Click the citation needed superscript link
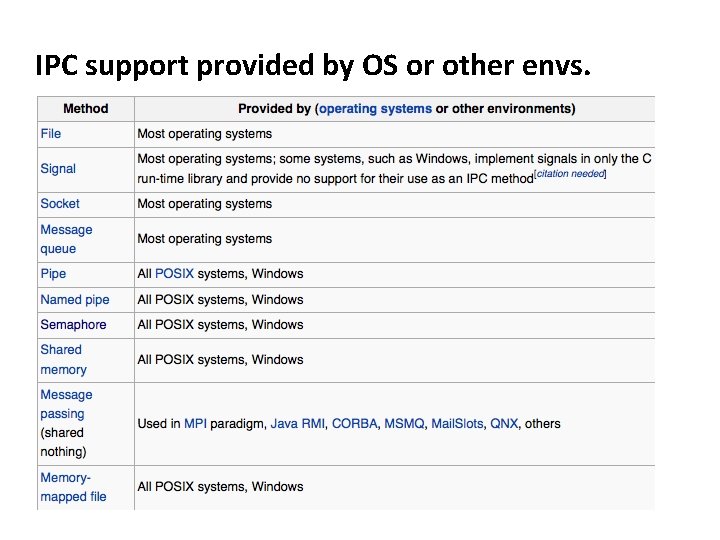The image size is (720, 540). pos(570,174)
